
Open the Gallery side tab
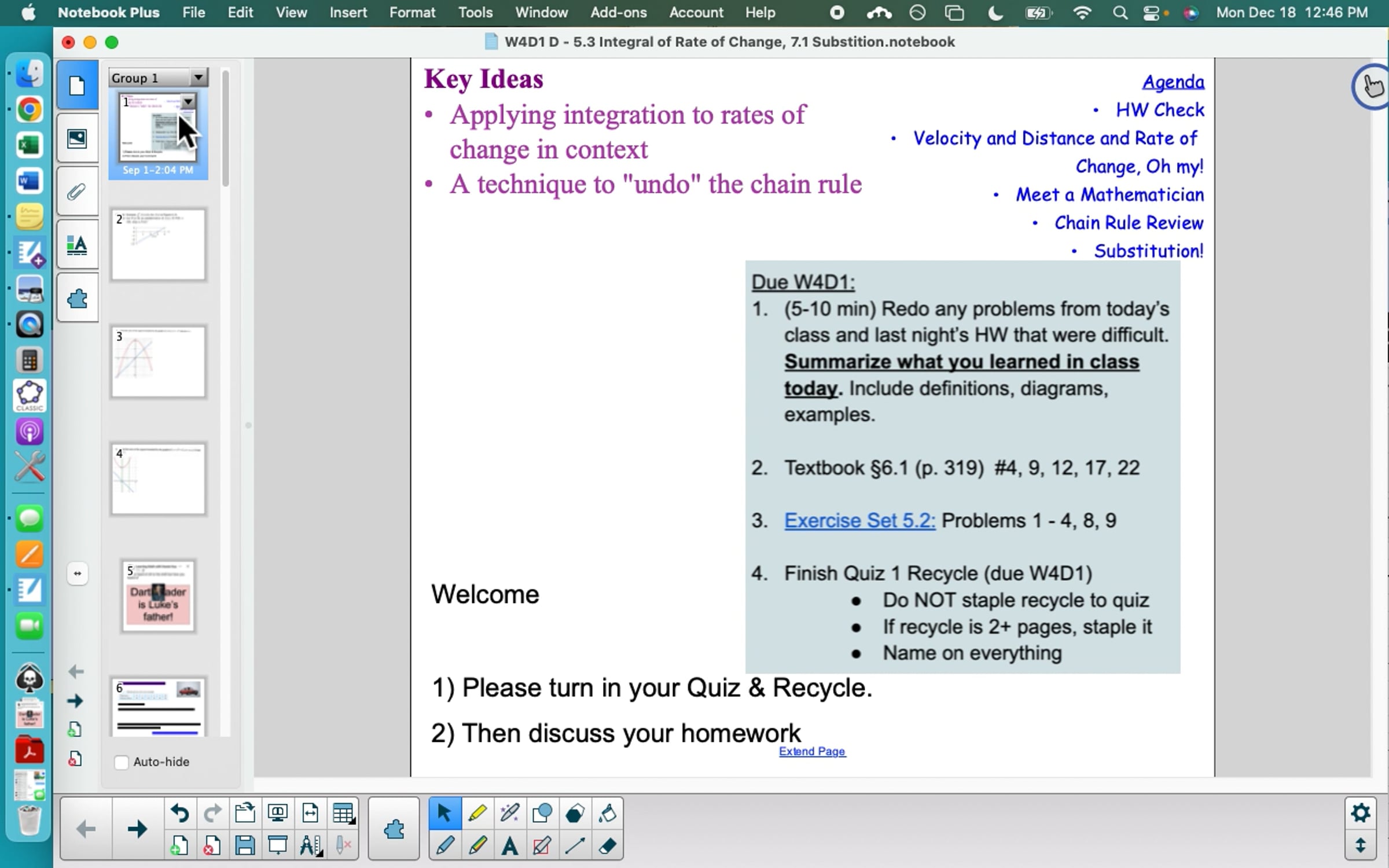click(x=77, y=138)
